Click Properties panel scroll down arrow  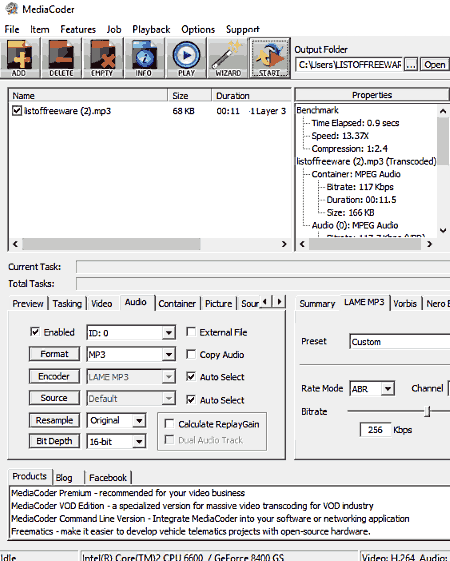[443, 230]
